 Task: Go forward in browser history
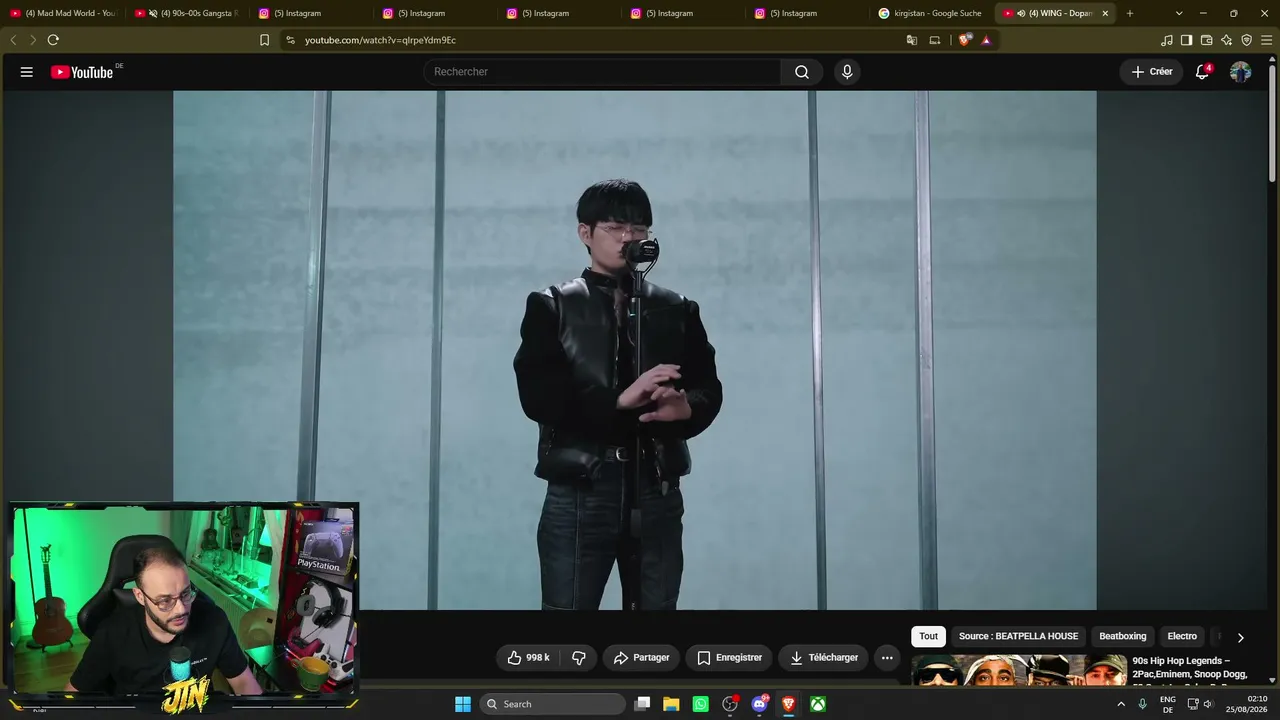pyautogui.click(x=32, y=40)
